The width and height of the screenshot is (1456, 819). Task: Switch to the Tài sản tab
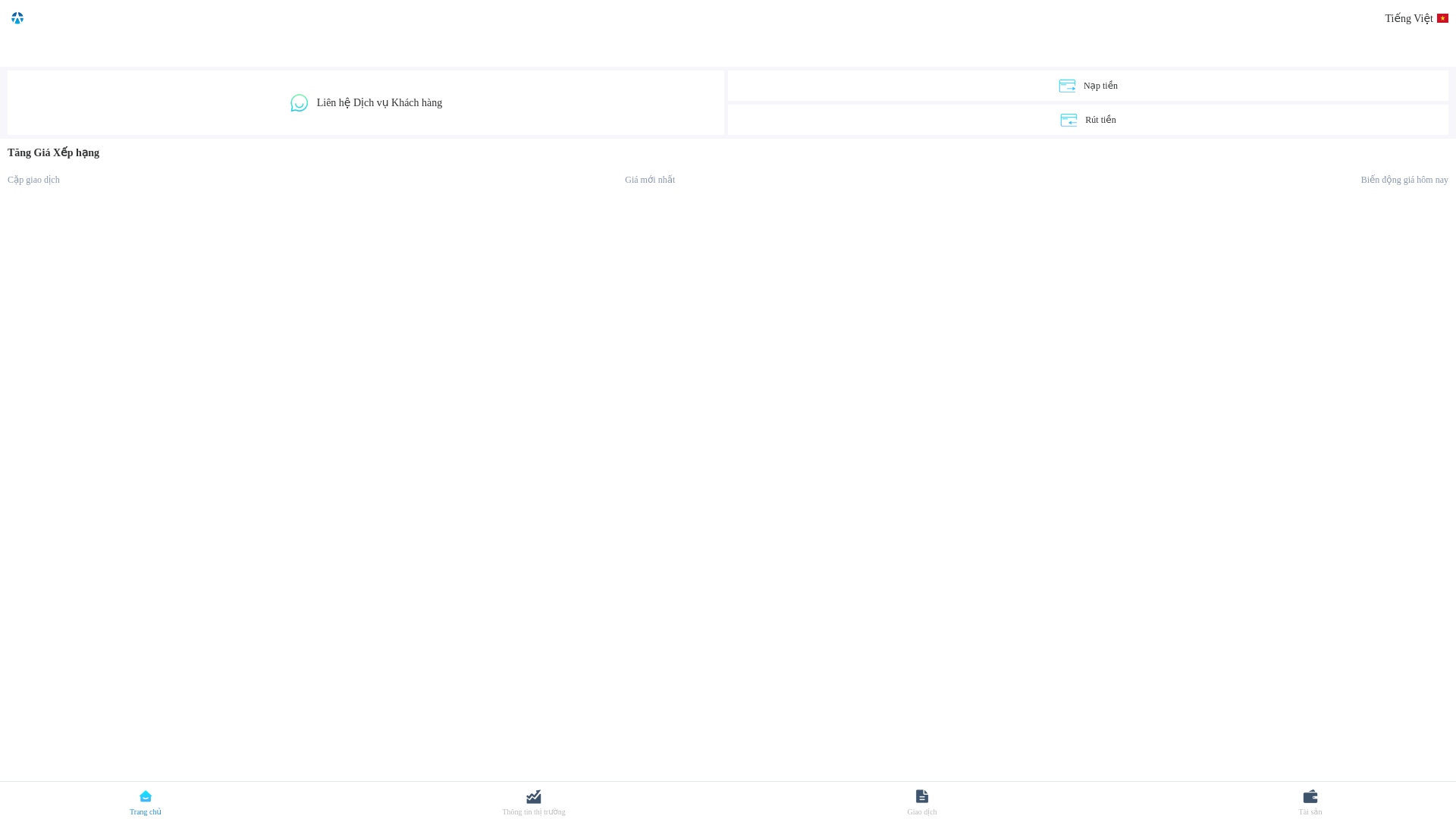[1310, 802]
